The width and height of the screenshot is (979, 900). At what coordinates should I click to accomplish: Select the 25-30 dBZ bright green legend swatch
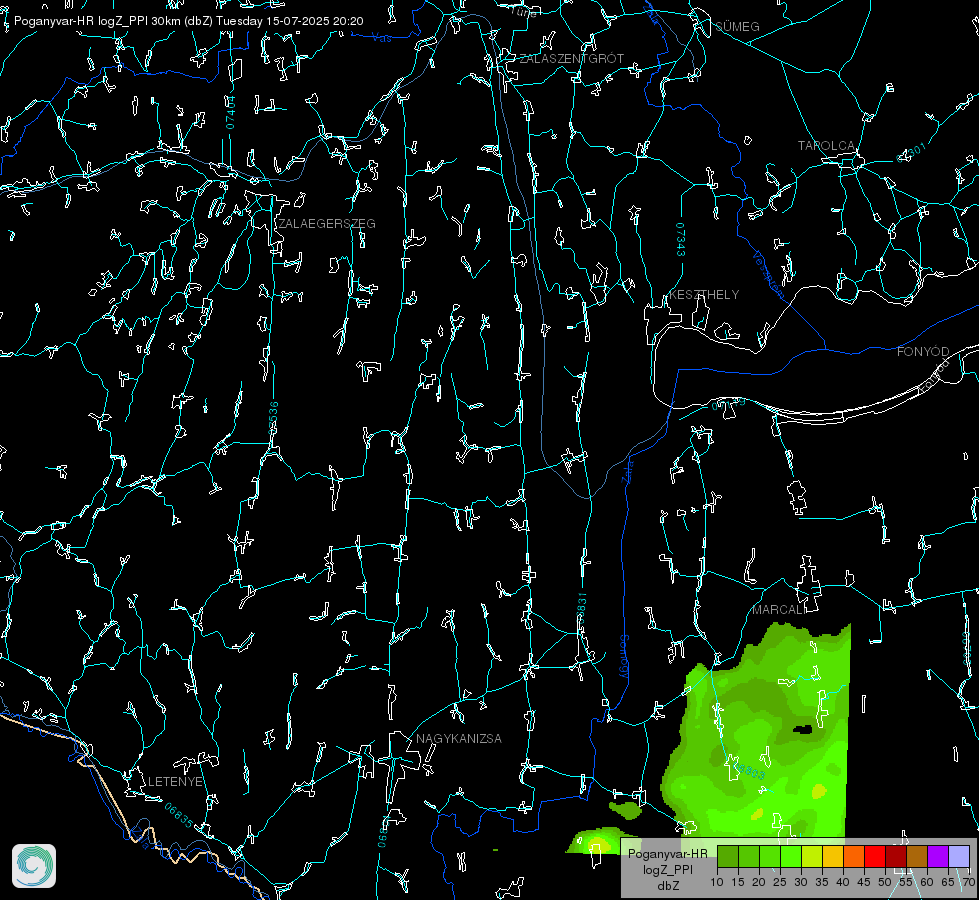click(x=790, y=856)
